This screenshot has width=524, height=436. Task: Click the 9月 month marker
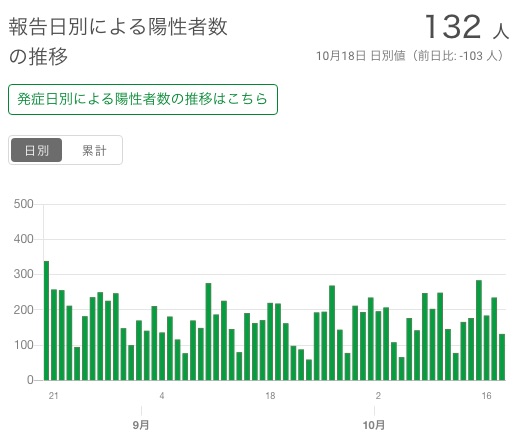[x=141, y=425]
